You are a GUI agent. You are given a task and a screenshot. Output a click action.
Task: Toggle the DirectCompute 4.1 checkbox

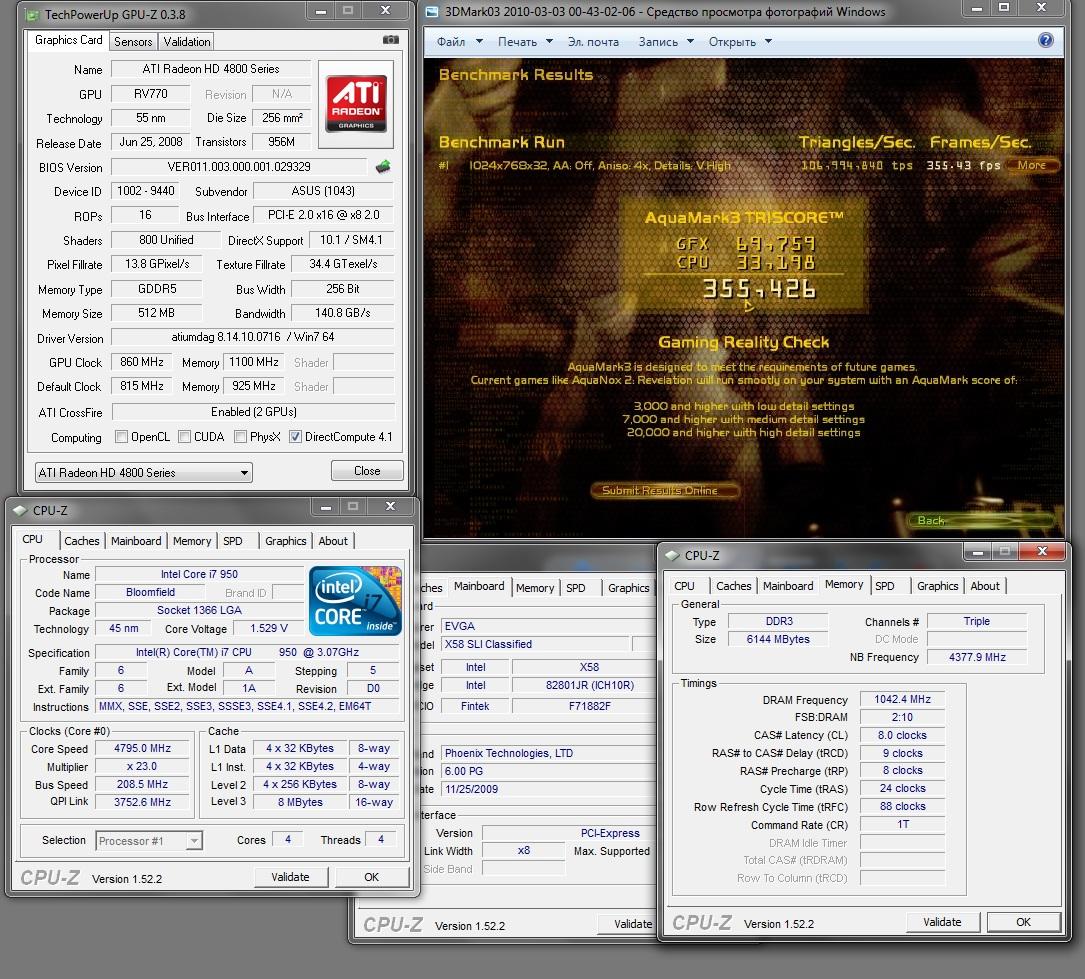pos(295,437)
